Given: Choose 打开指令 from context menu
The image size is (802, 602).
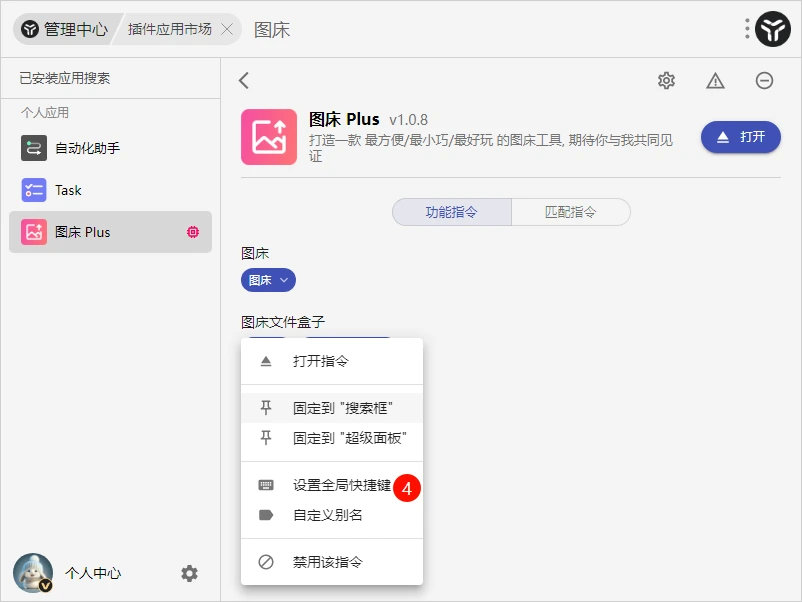Looking at the screenshot, I should point(332,361).
